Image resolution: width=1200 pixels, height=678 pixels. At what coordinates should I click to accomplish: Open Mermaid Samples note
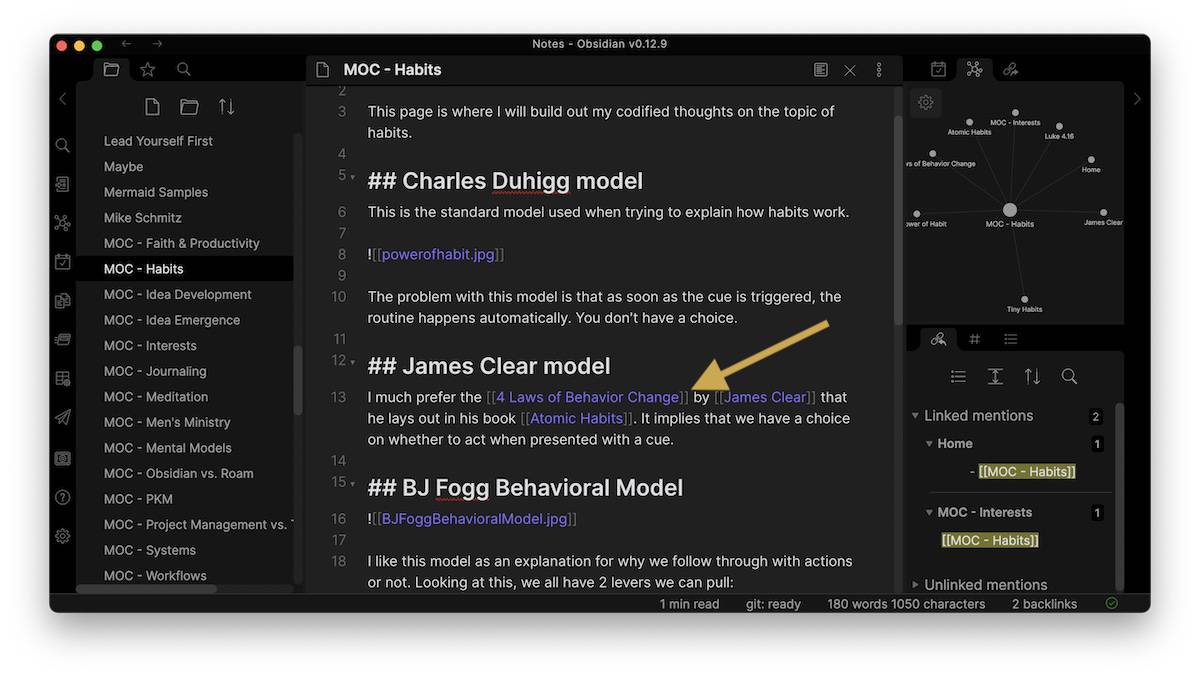156,192
